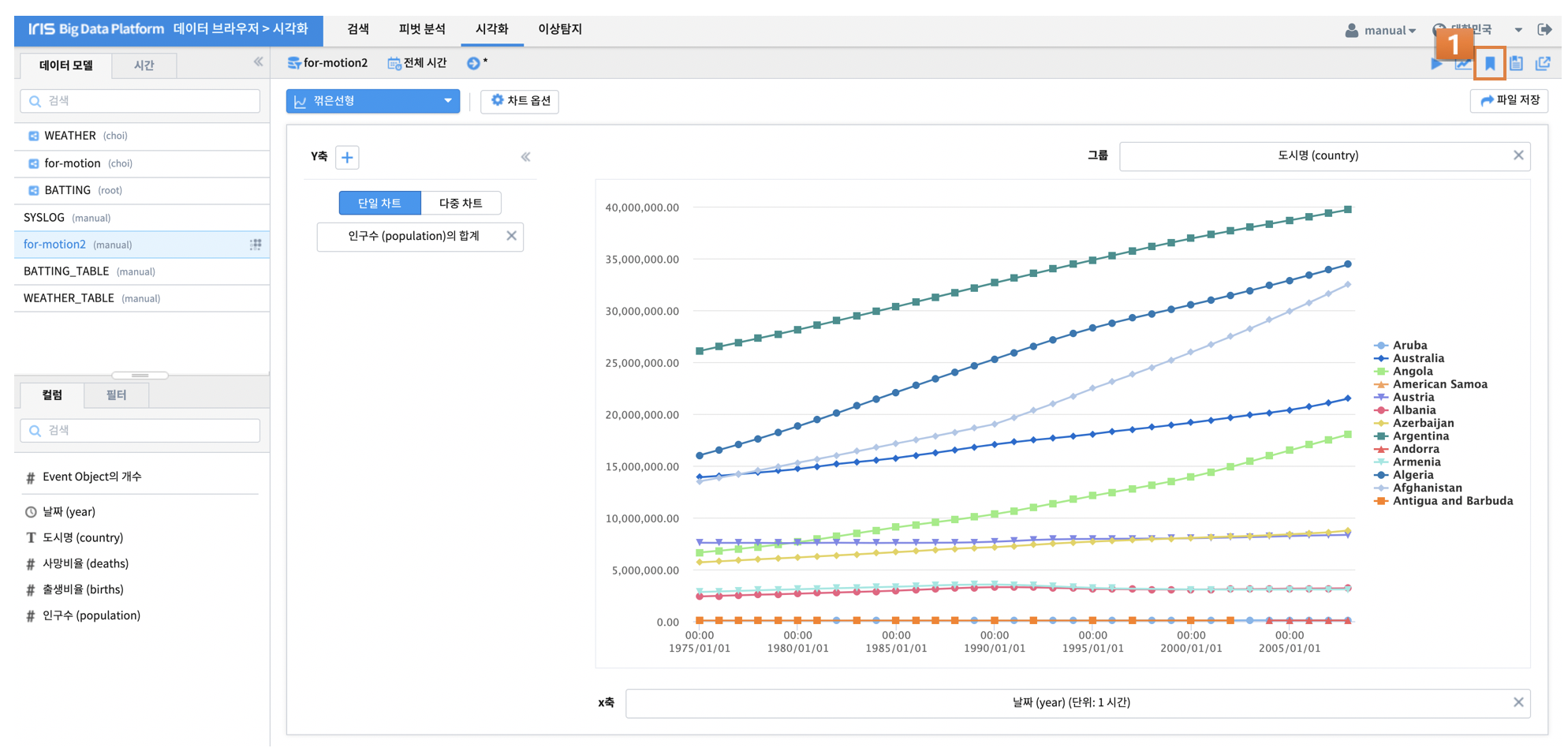This screenshot has width=1568, height=748.
Task: Select the 사망비율 (deaths) column
Action: coord(85,563)
